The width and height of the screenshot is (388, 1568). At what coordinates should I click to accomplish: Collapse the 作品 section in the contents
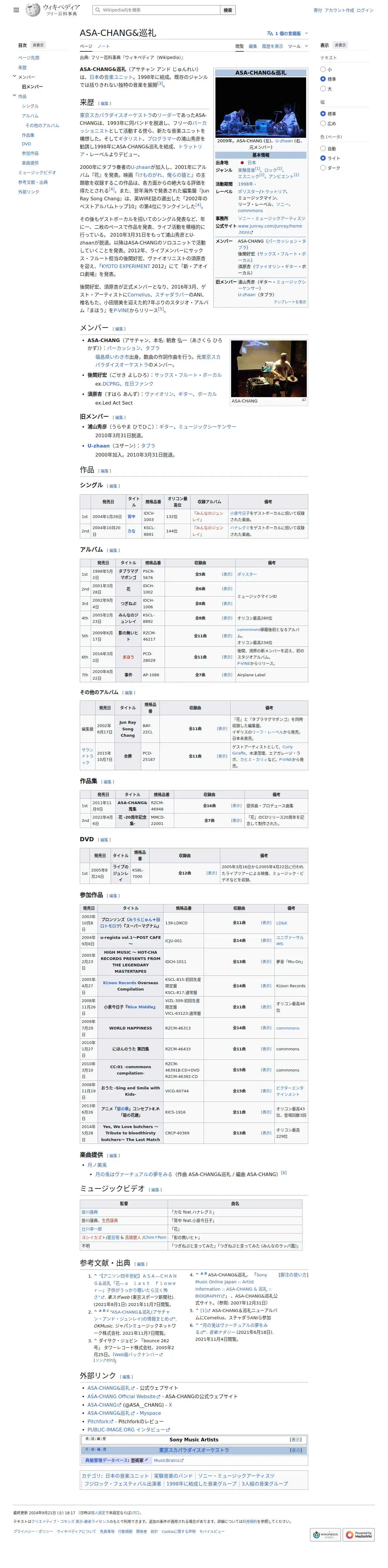coord(14,95)
